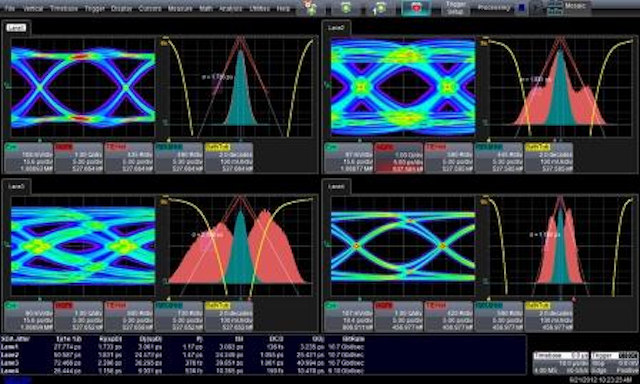Viewport: 640px width, 384px height.
Task: Open the Analysis menu
Action: point(231,9)
